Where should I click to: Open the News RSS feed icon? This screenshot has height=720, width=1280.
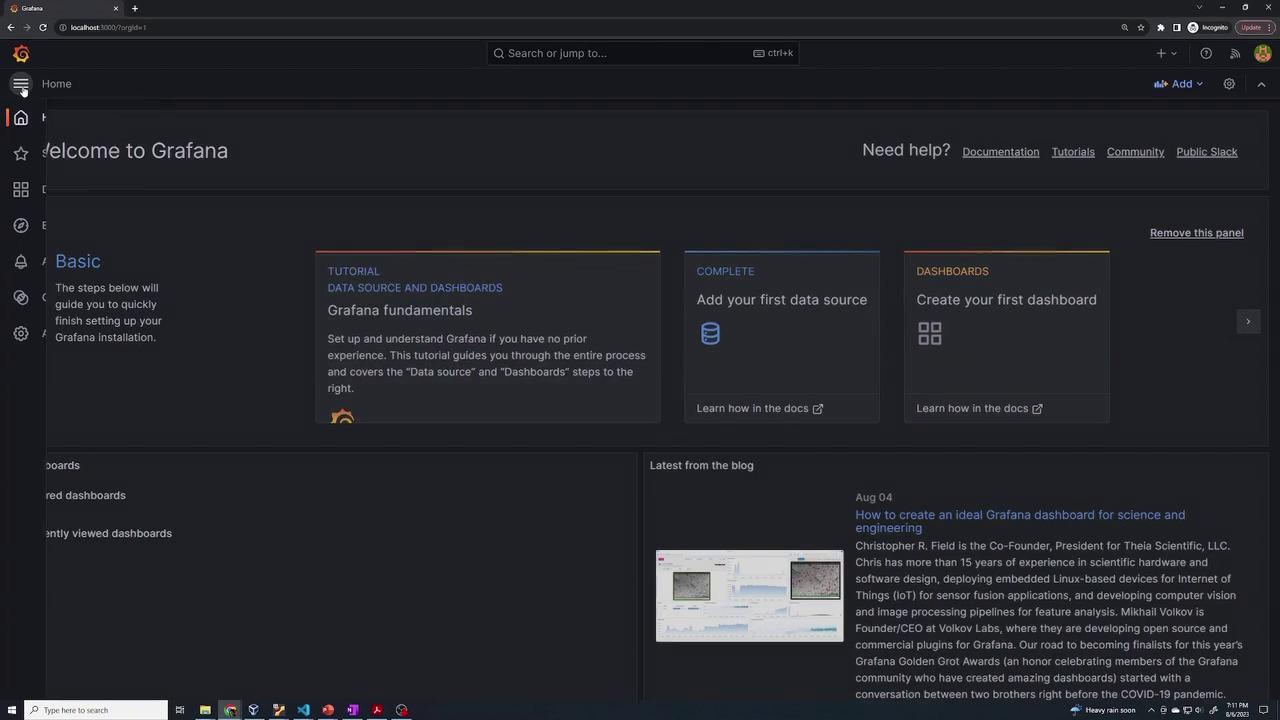pos(1235,54)
